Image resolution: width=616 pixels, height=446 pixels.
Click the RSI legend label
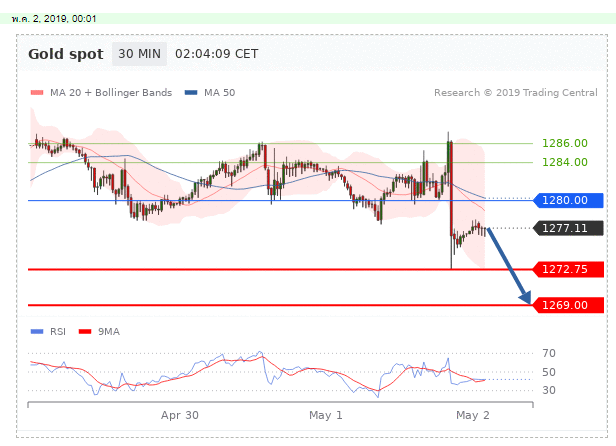coord(58,332)
